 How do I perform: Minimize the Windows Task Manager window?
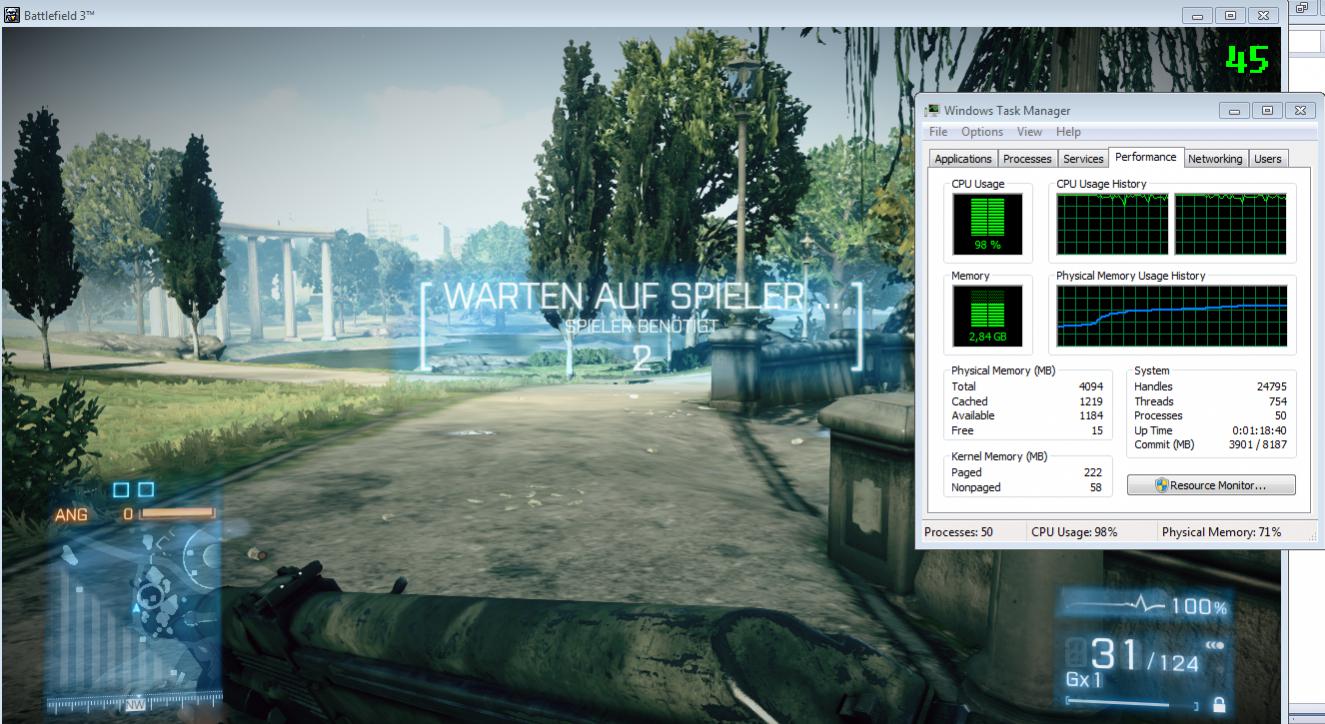click(1234, 110)
